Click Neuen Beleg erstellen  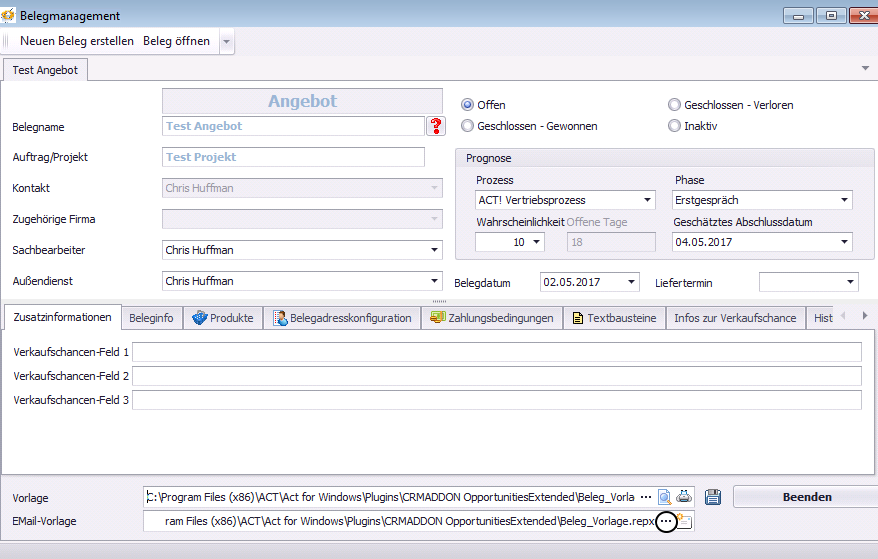[x=77, y=41]
